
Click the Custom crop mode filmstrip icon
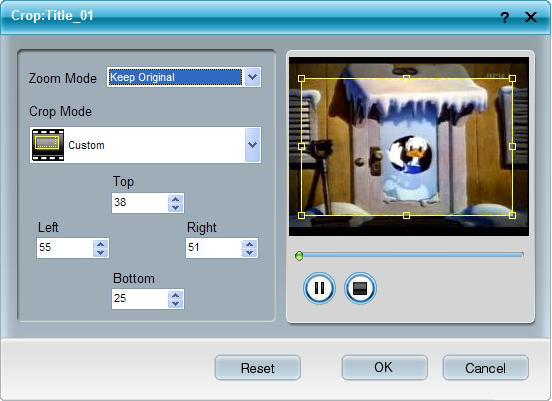[48, 145]
